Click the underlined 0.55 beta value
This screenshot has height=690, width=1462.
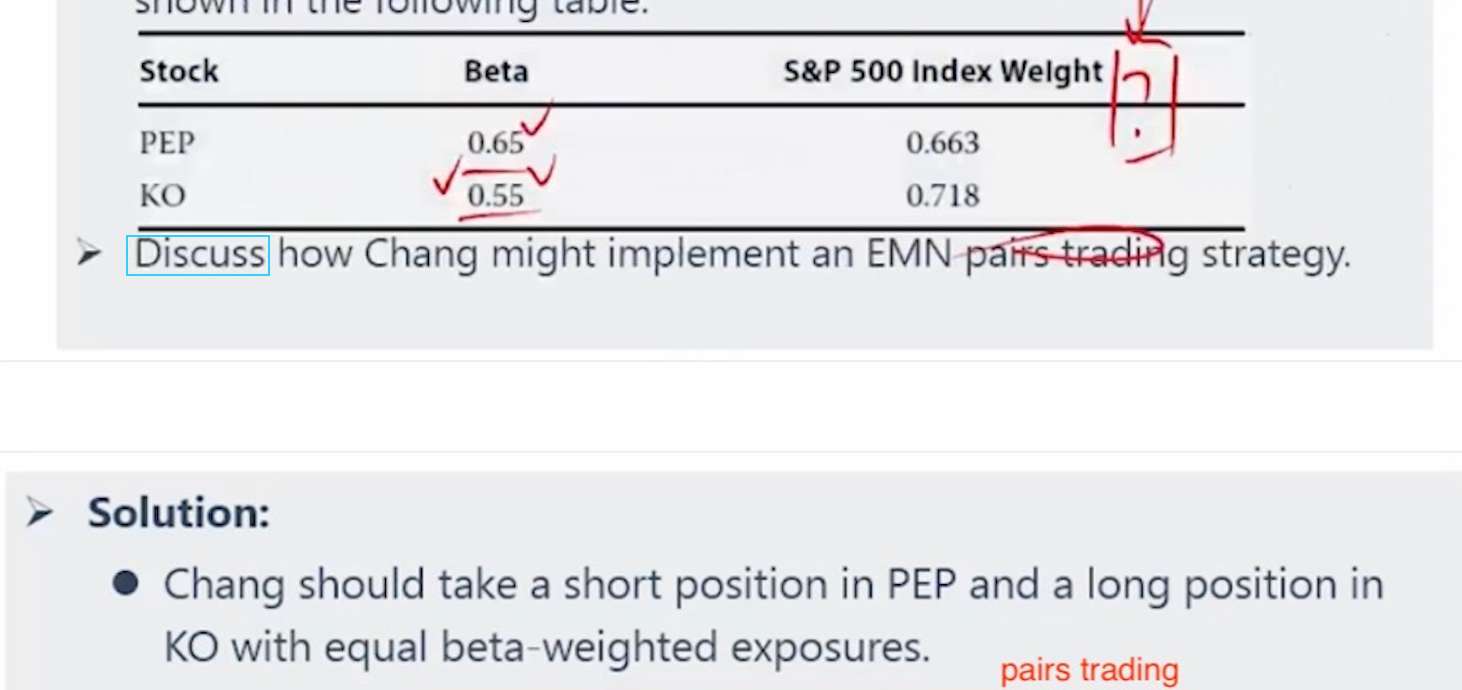coord(496,195)
